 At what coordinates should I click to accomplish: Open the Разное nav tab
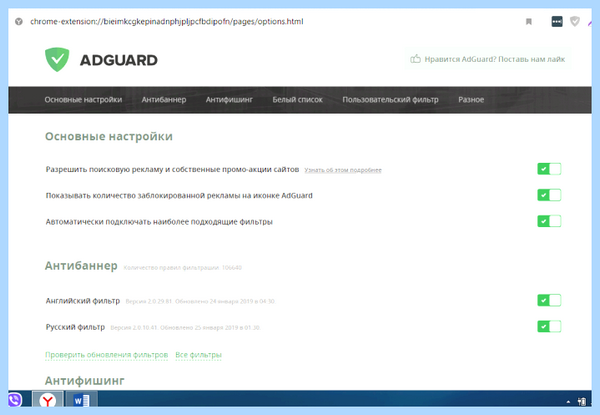471,100
